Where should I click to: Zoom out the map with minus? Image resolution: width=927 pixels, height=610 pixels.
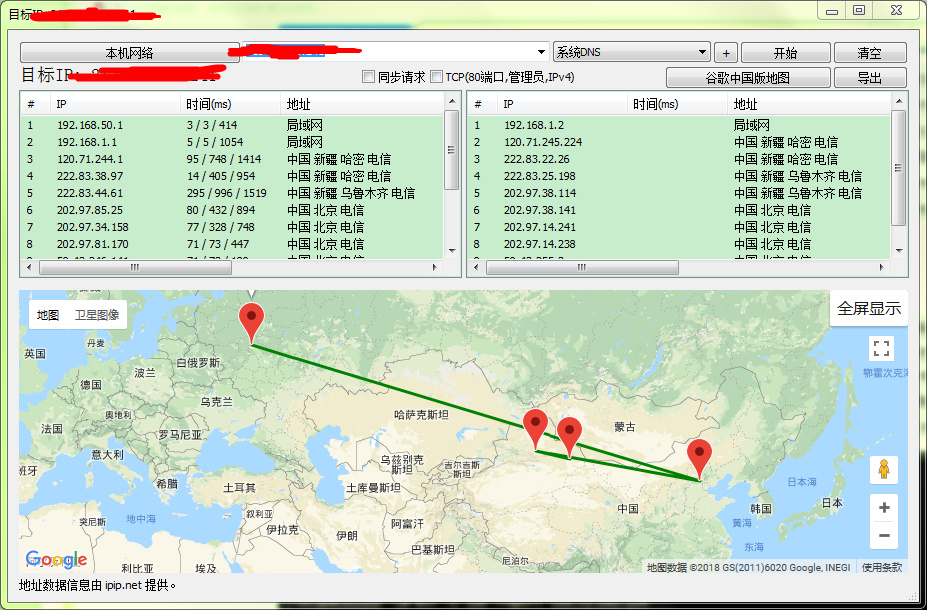(x=884, y=536)
